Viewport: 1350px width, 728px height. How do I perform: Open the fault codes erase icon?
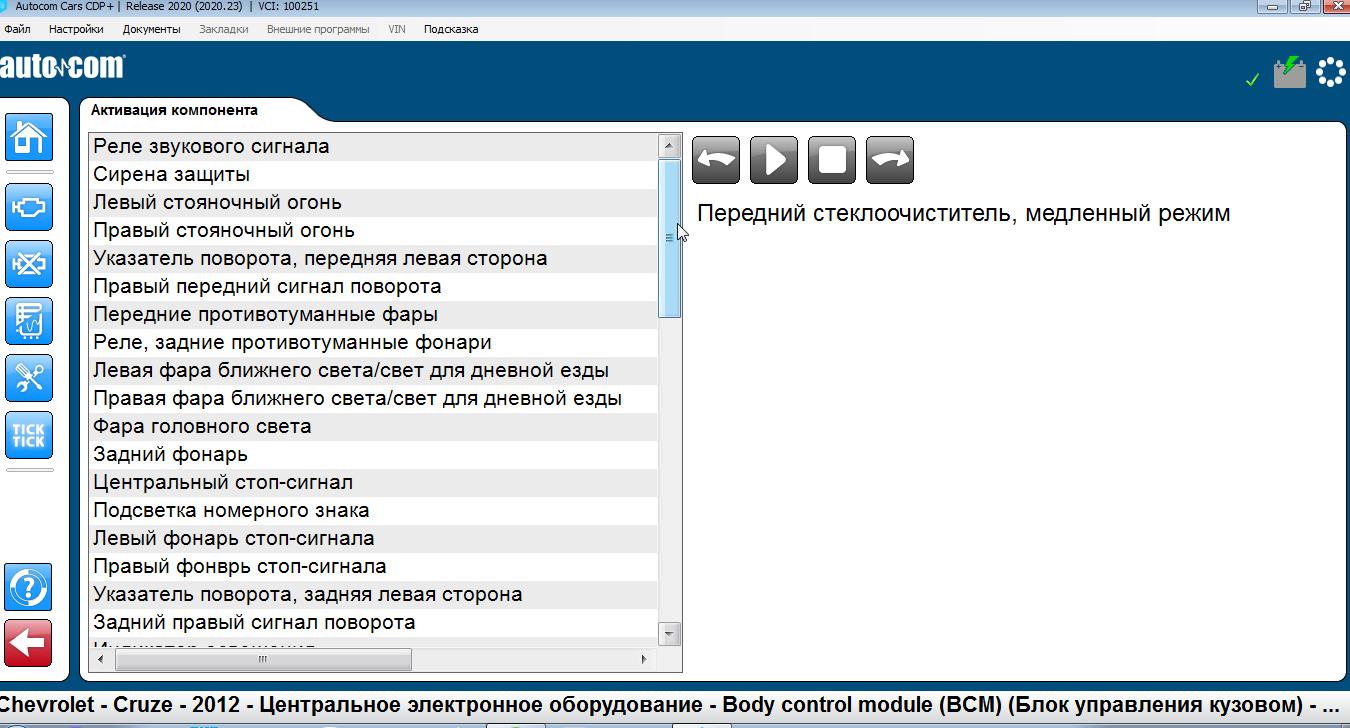pos(29,264)
